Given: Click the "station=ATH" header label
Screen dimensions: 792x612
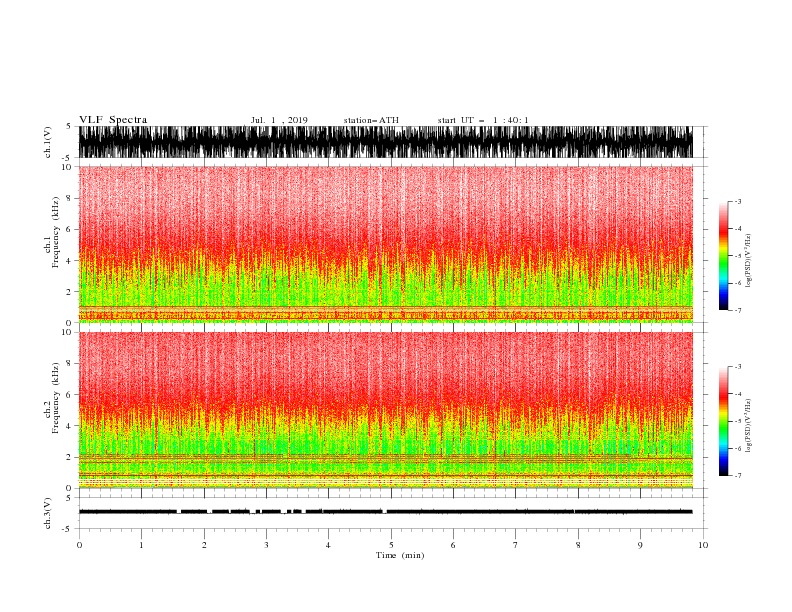Looking at the screenshot, I should pos(371,120).
